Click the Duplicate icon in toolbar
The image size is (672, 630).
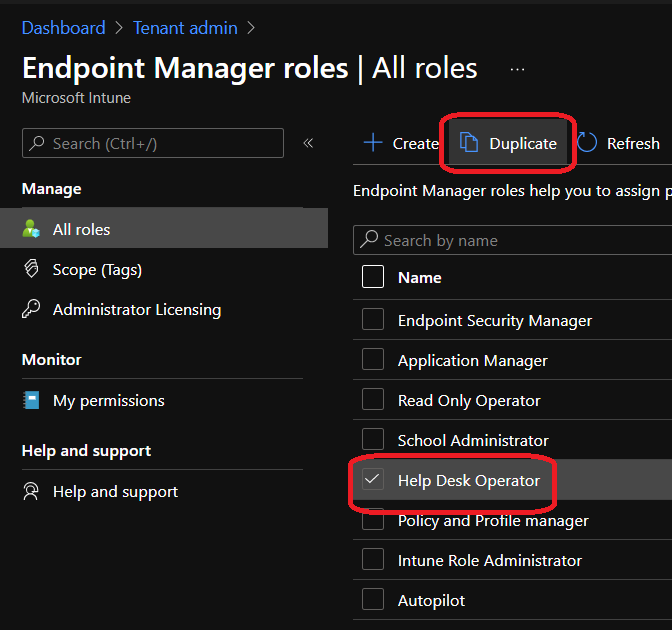point(469,143)
